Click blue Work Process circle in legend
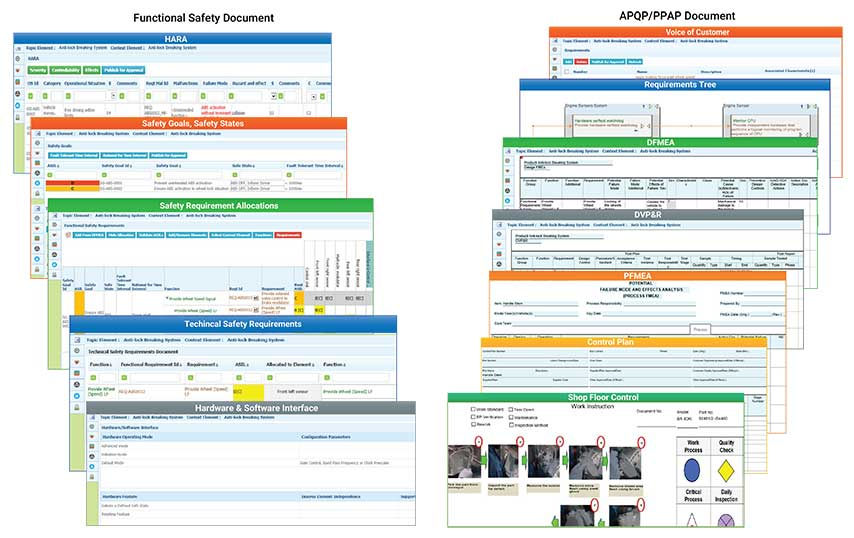Image resolution: width=854 pixels, height=538 pixels. [692, 470]
